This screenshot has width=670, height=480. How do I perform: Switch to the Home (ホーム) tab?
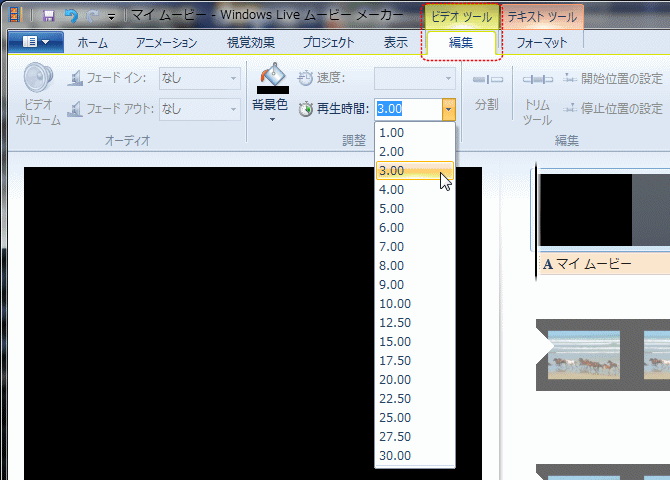coord(93,42)
